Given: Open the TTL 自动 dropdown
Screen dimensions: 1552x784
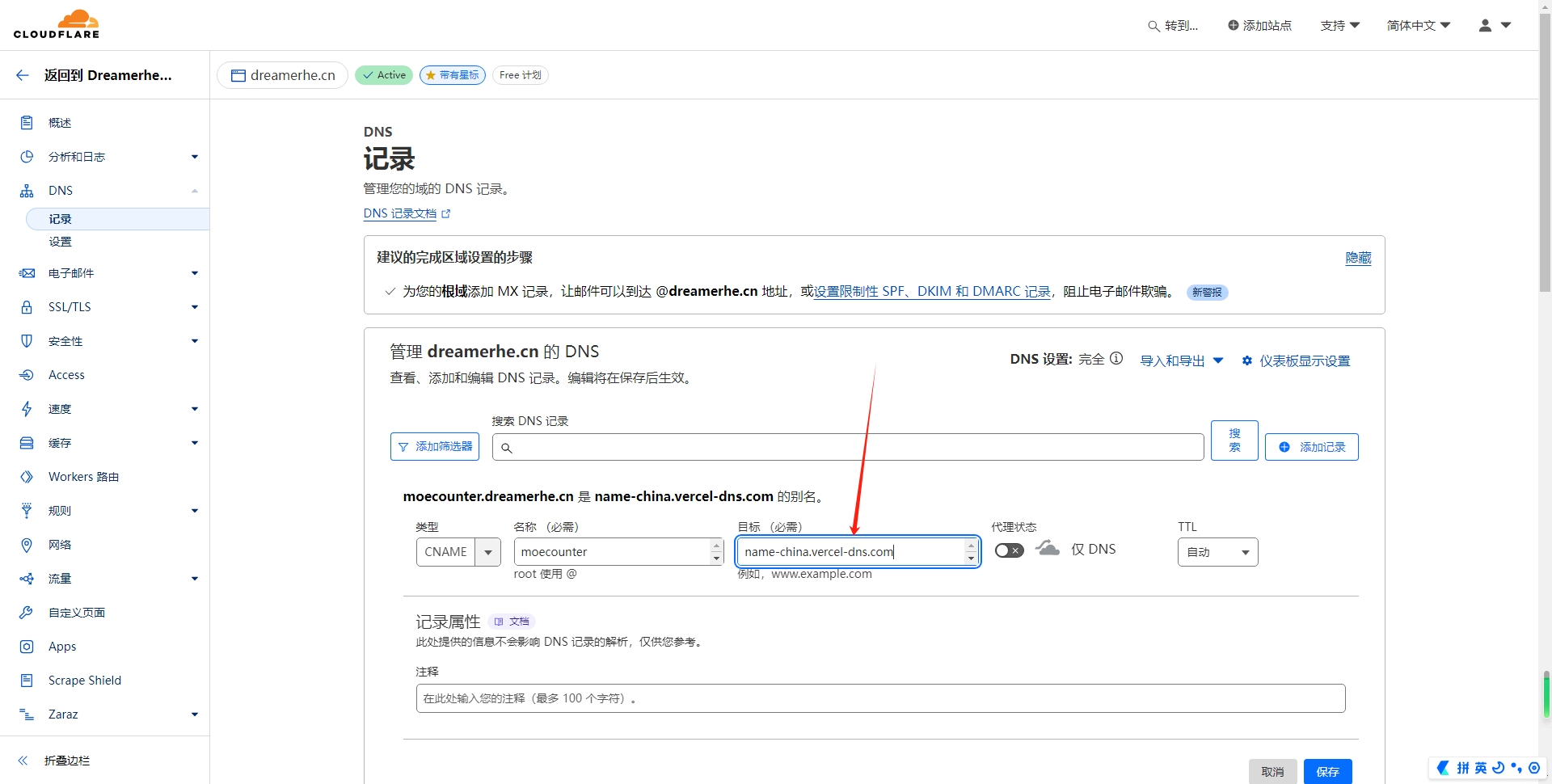Looking at the screenshot, I should [x=1217, y=552].
